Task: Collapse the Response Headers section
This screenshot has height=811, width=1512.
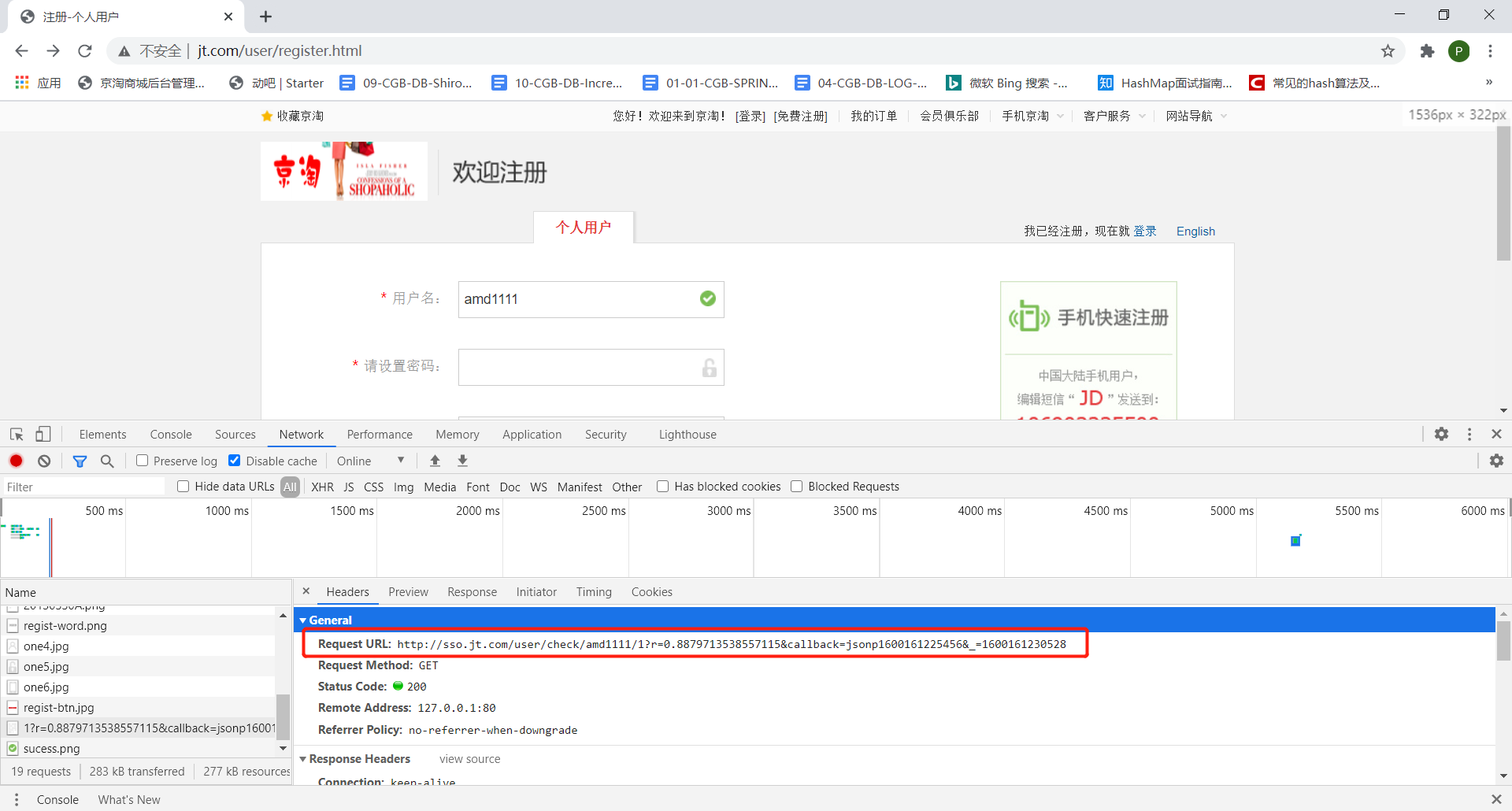Action: pyautogui.click(x=303, y=758)
